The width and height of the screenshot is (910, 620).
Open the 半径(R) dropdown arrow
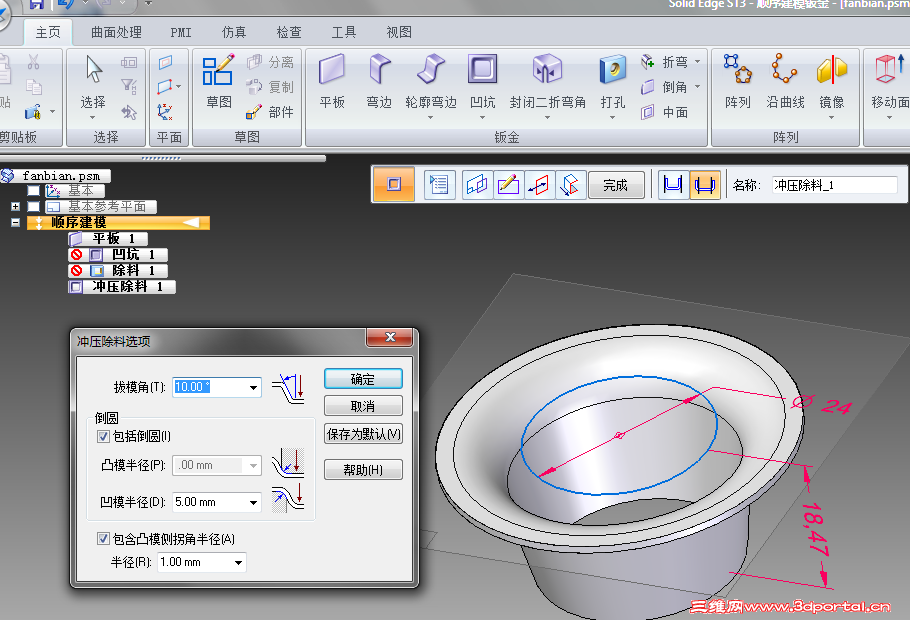pos(239,562)
